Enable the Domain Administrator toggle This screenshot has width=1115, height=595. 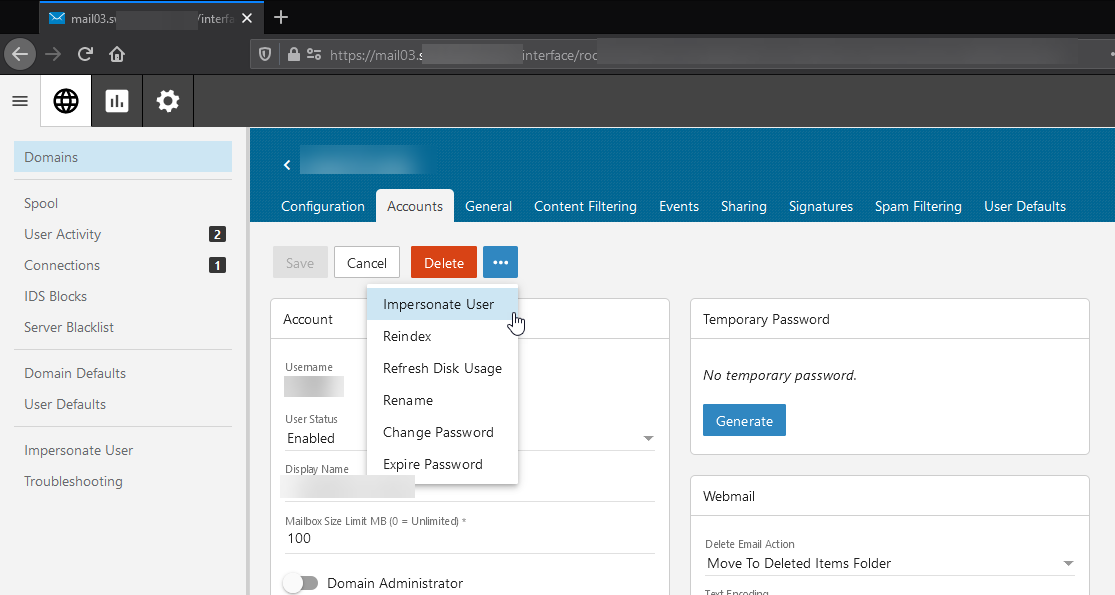point(300,583)
